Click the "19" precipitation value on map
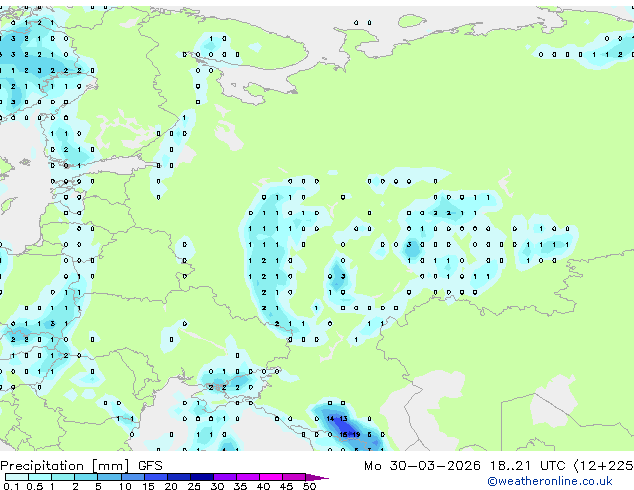The height and width of the screenshot is (490, 634). point(356,435)
